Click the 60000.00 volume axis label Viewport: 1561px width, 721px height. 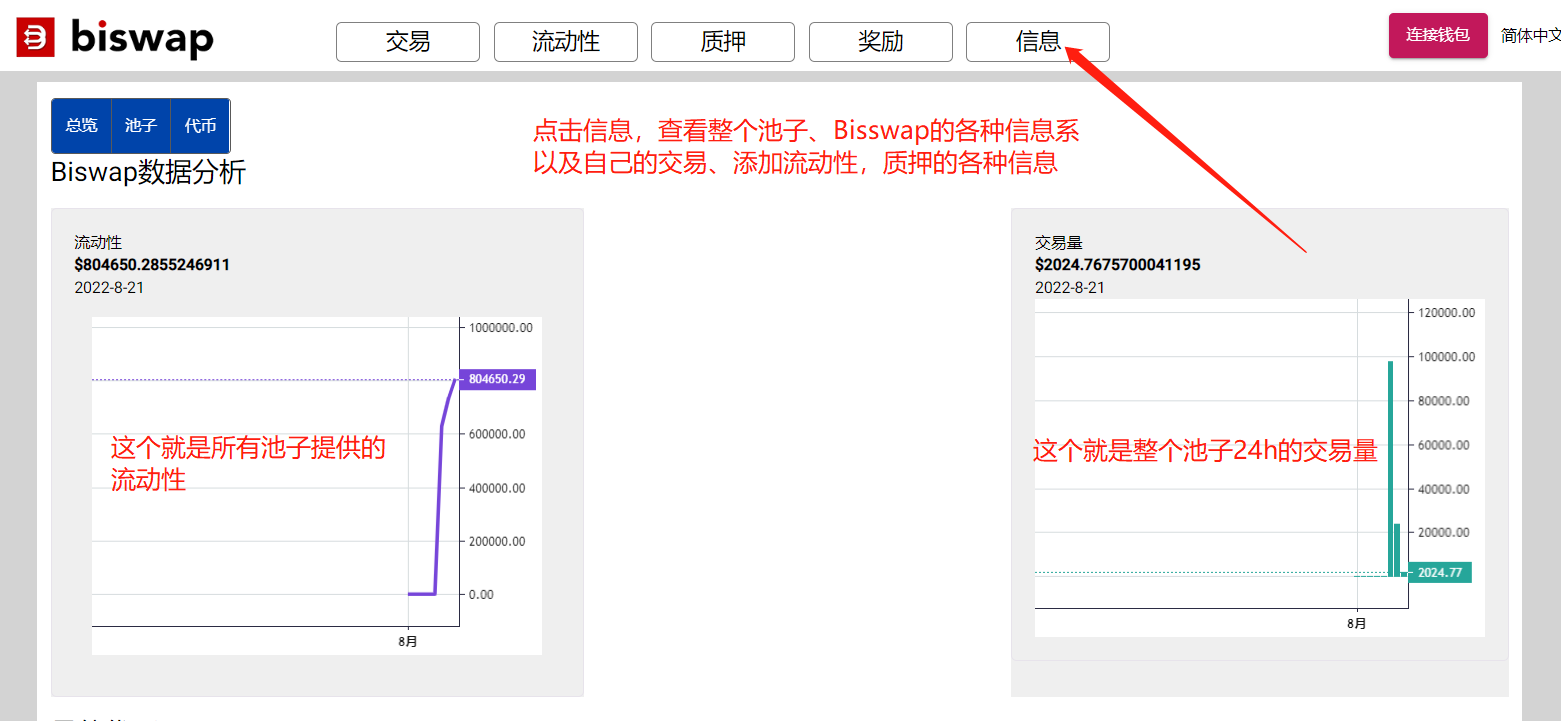tap(1444, 445)
